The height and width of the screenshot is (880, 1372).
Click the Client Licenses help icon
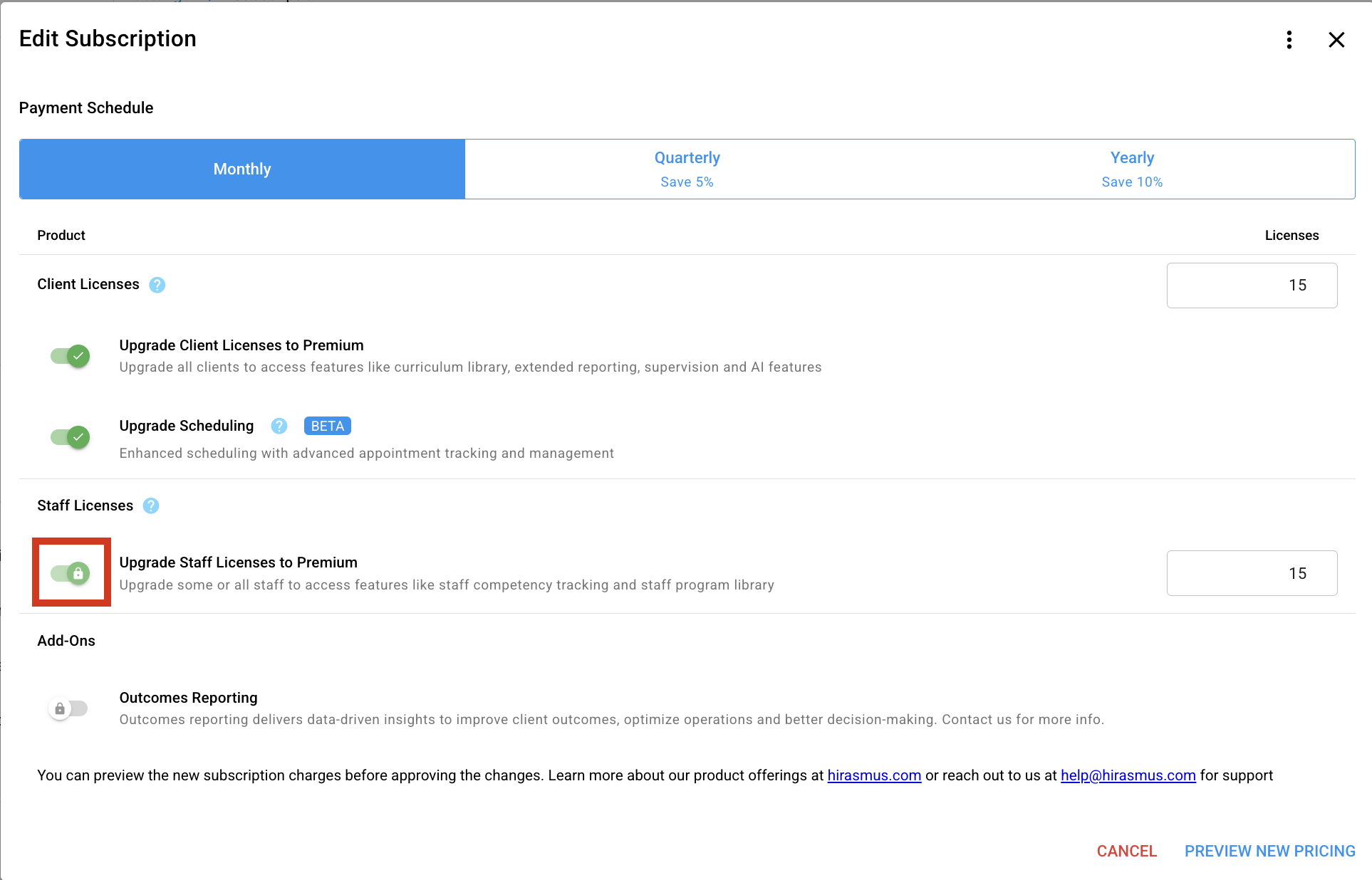(x=157, y=285)
